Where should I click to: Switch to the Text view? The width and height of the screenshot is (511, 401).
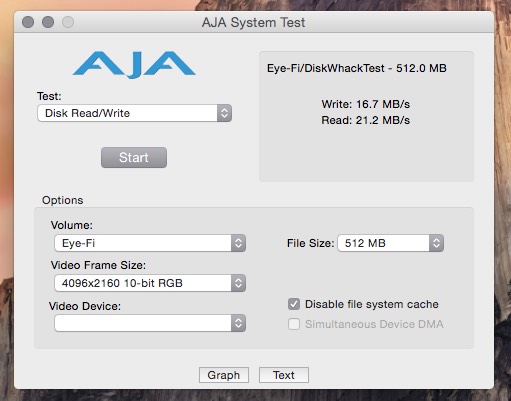click(x=284, y=375)
